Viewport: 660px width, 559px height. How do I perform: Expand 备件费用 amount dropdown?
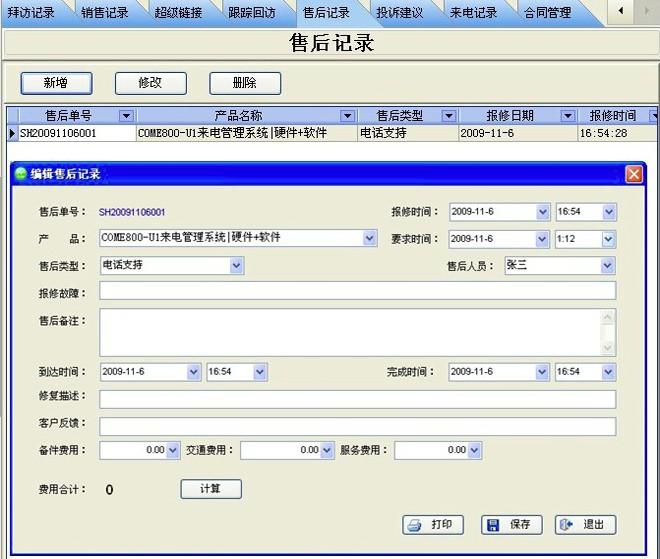click(x=173, y=451)
